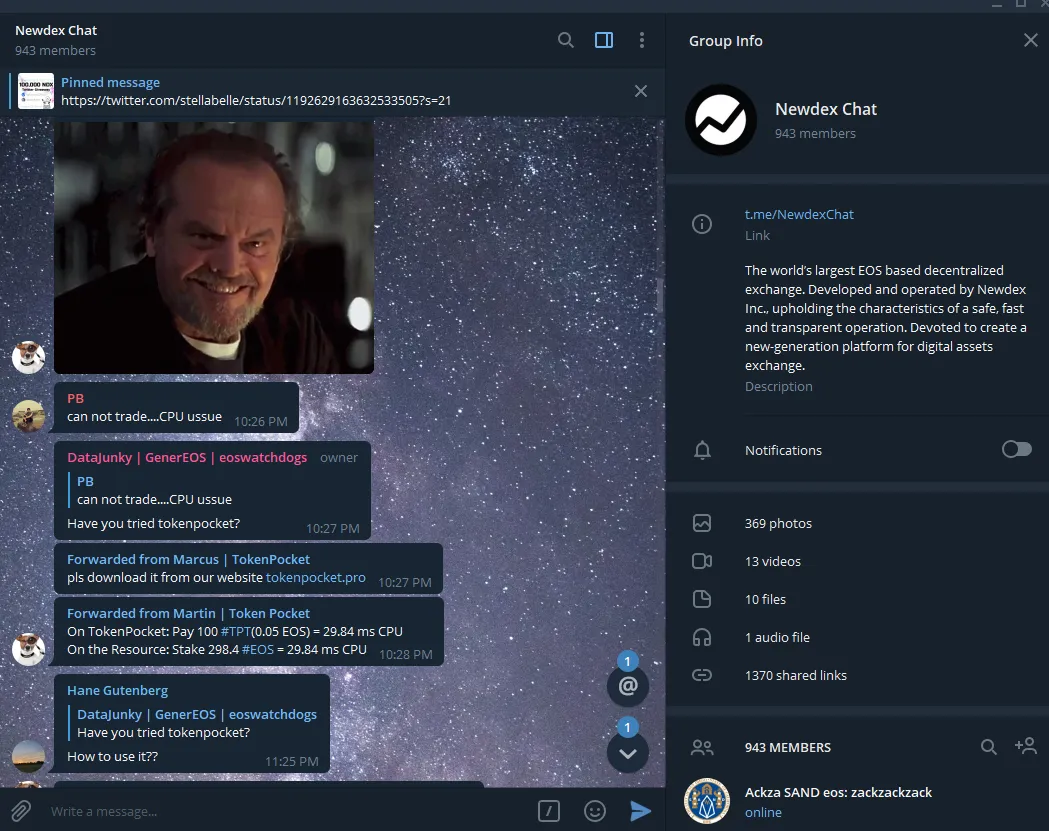Click the info circle icon
Image resolution: width=1049 pixels, height=831 pixels.
702,223
